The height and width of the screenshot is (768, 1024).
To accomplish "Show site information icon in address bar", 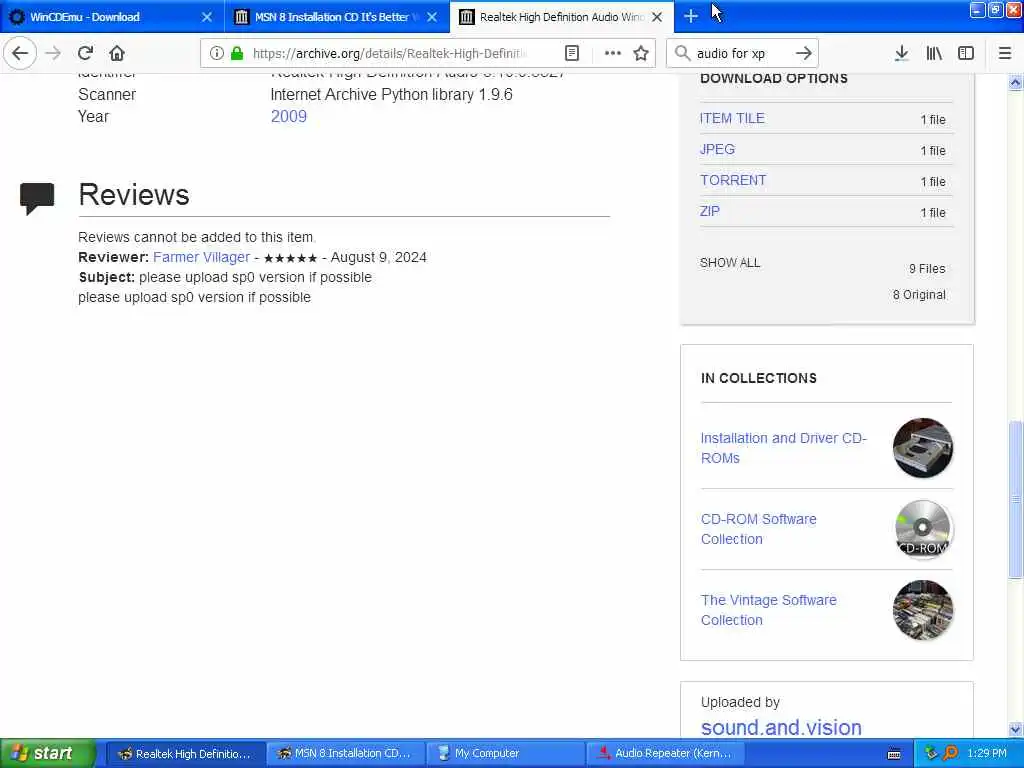I will 217,54.
